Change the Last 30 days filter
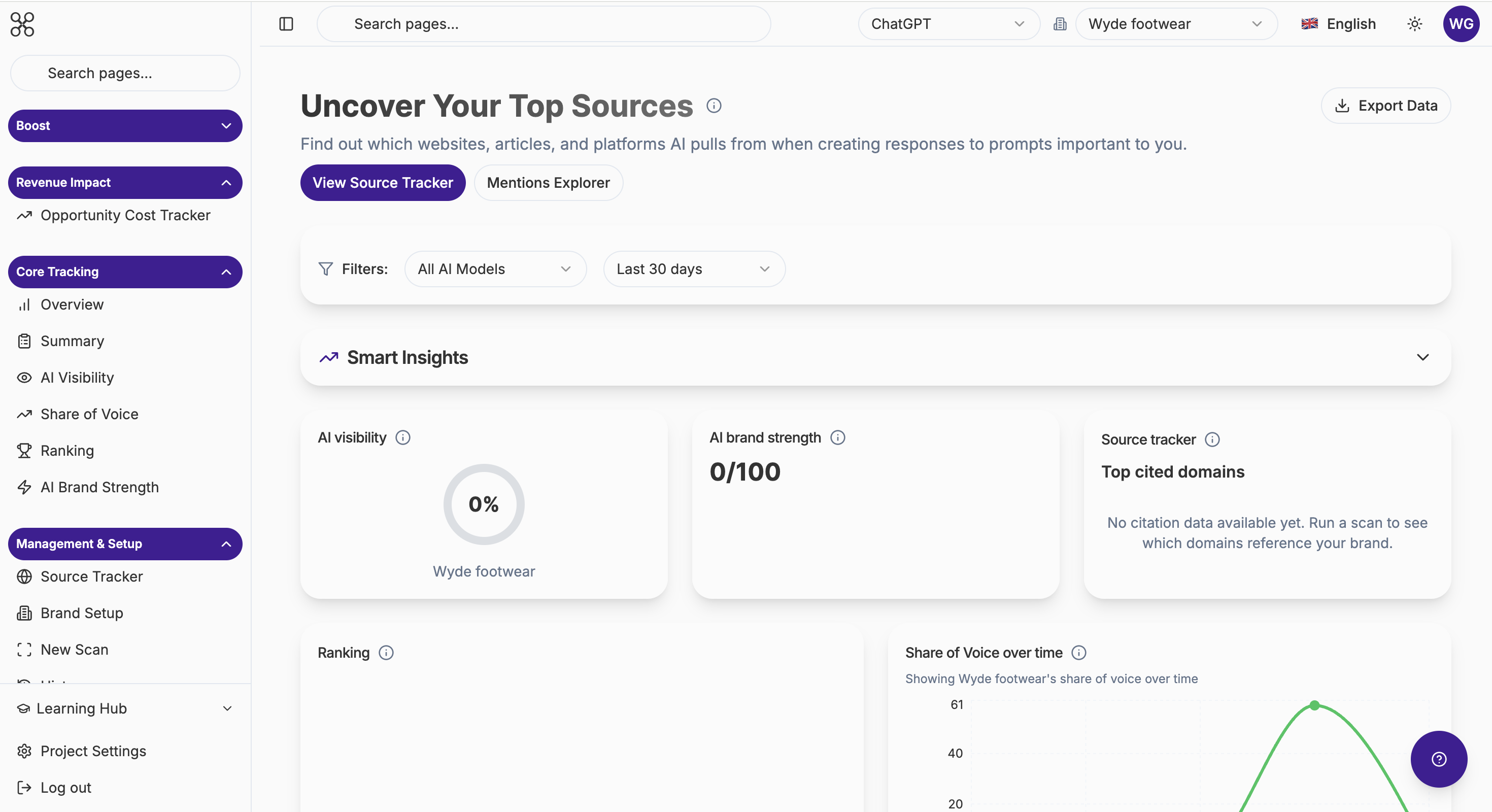The width and height of the screenshot is (1492, 812). pyautogui.click(x=693, y=269)
